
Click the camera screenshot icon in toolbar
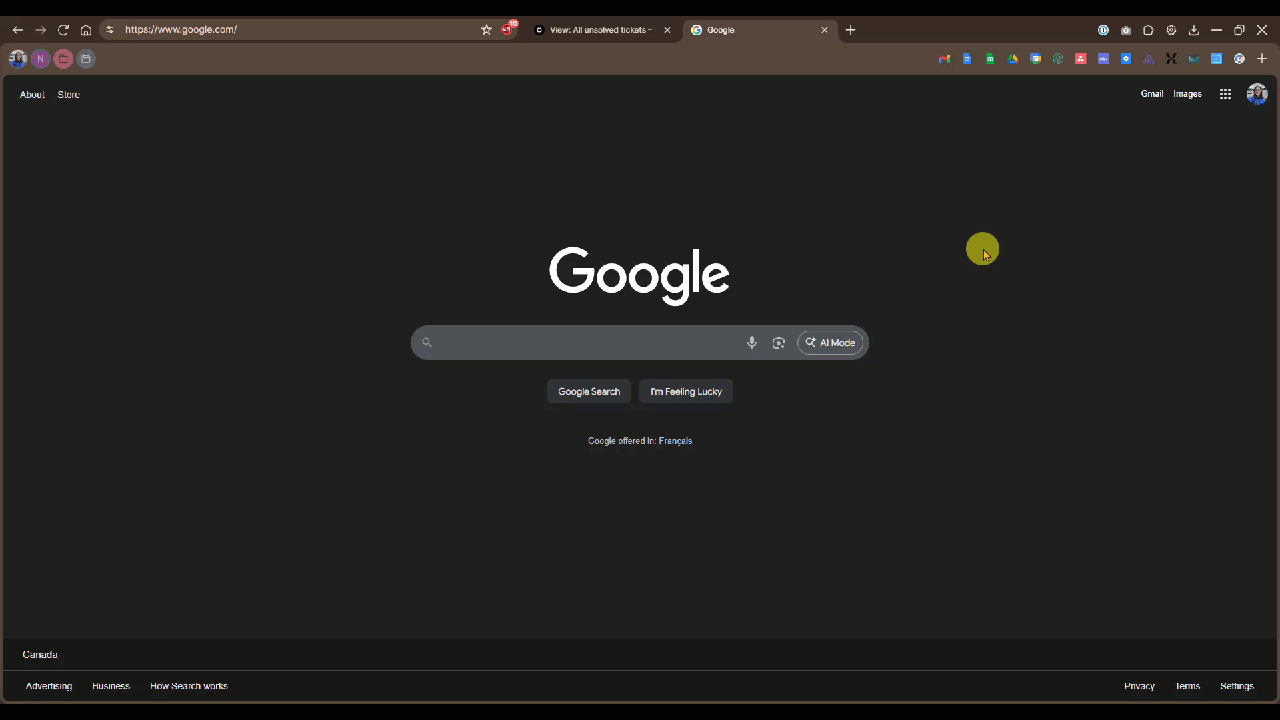tap(1126, 30)
